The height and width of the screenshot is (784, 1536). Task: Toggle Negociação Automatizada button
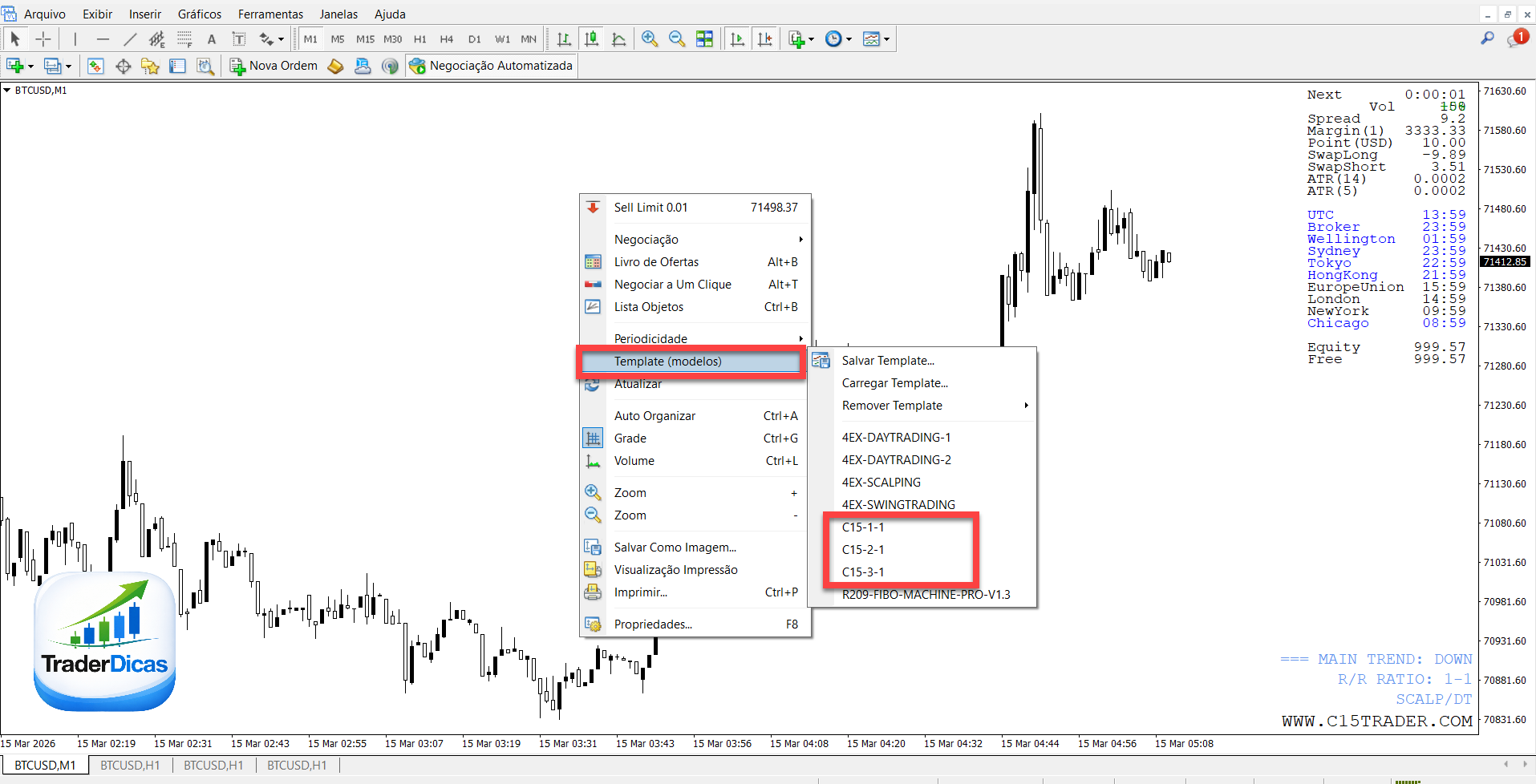pyautogui.click(x=492, y=66)
